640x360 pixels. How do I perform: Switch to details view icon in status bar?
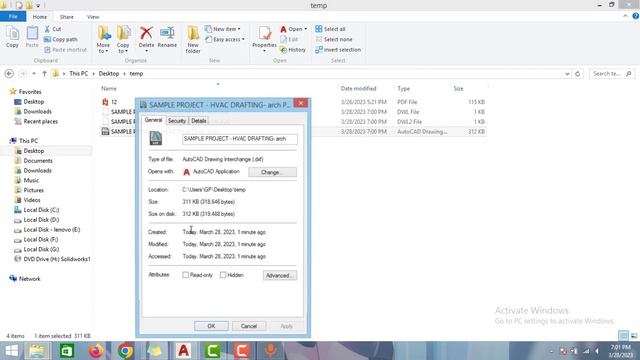coord(623,336)
